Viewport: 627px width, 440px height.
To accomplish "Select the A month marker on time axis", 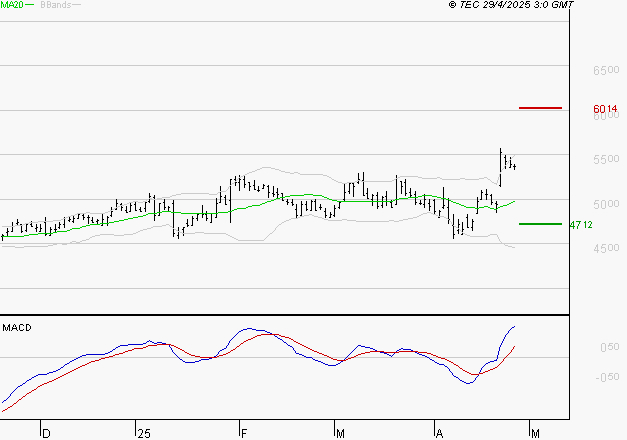I will 438,433.
